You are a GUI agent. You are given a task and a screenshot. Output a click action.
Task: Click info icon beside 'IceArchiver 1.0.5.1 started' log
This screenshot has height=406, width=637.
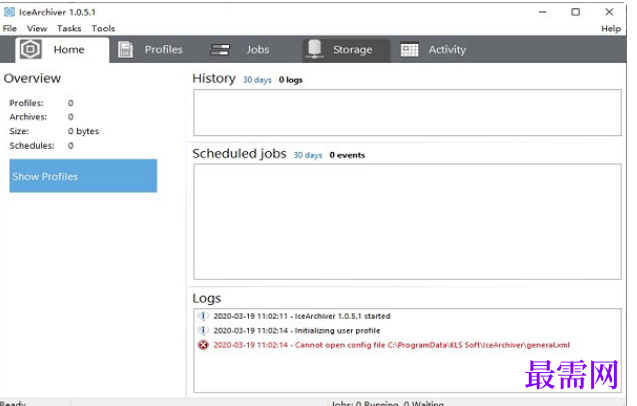click(x=203, y=316)
